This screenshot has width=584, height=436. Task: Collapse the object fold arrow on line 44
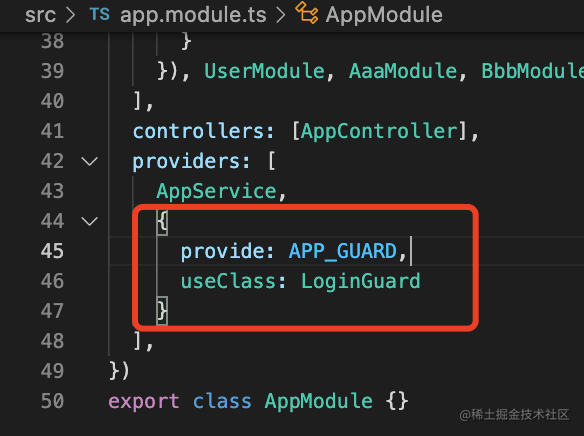[89, 221]
